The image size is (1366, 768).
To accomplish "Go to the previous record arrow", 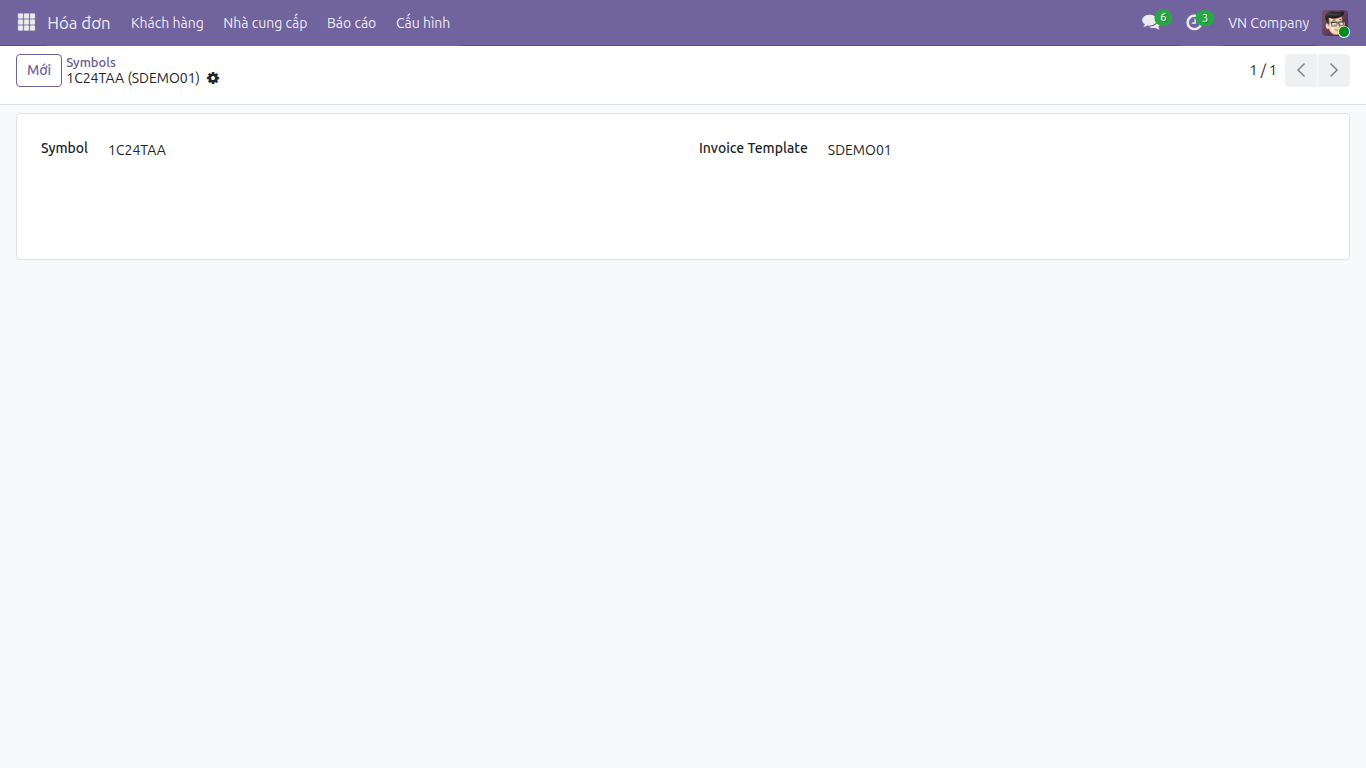I will coord(1301,70).
